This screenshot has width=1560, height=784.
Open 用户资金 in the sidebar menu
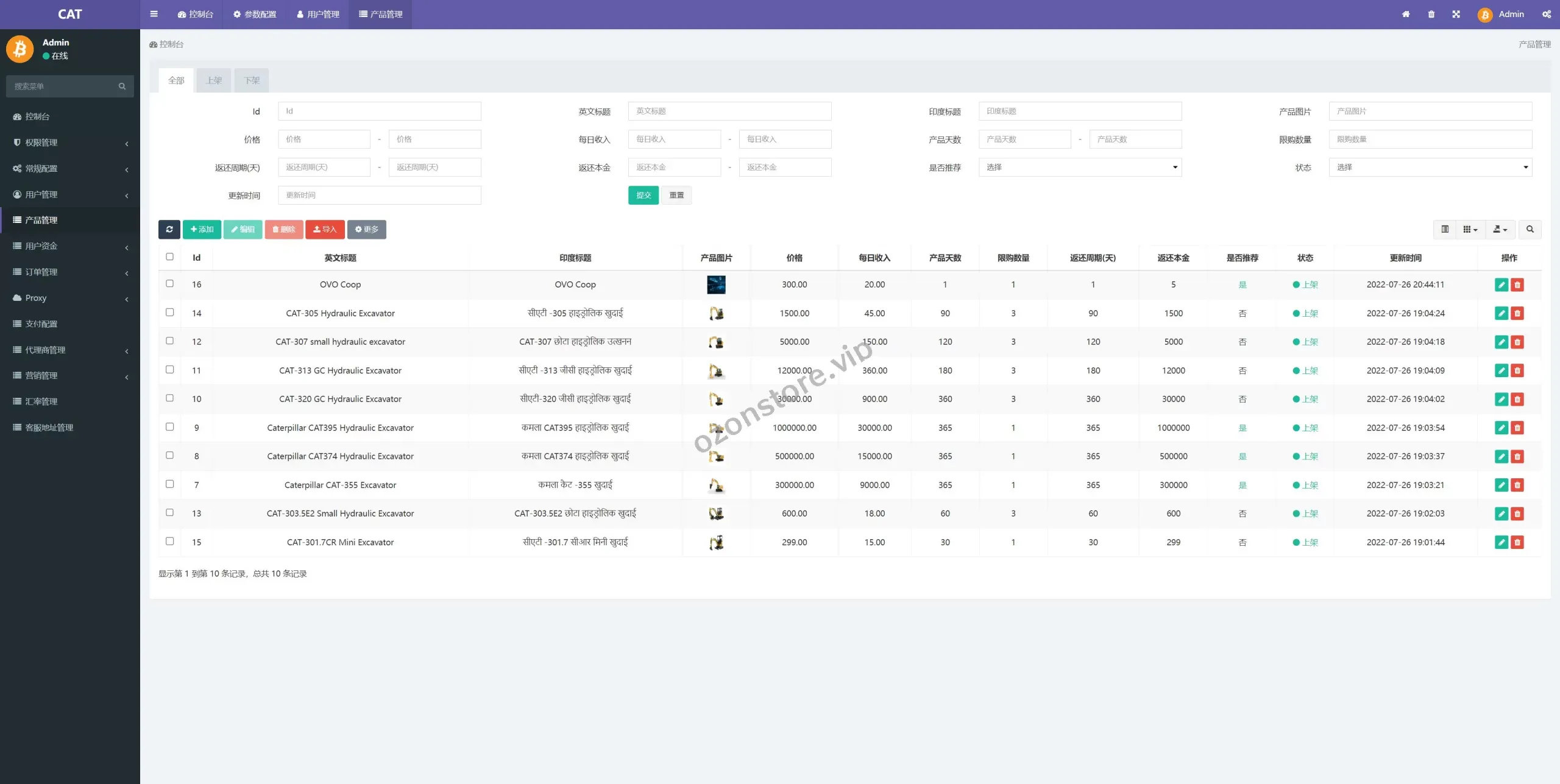tap(41, 246)
